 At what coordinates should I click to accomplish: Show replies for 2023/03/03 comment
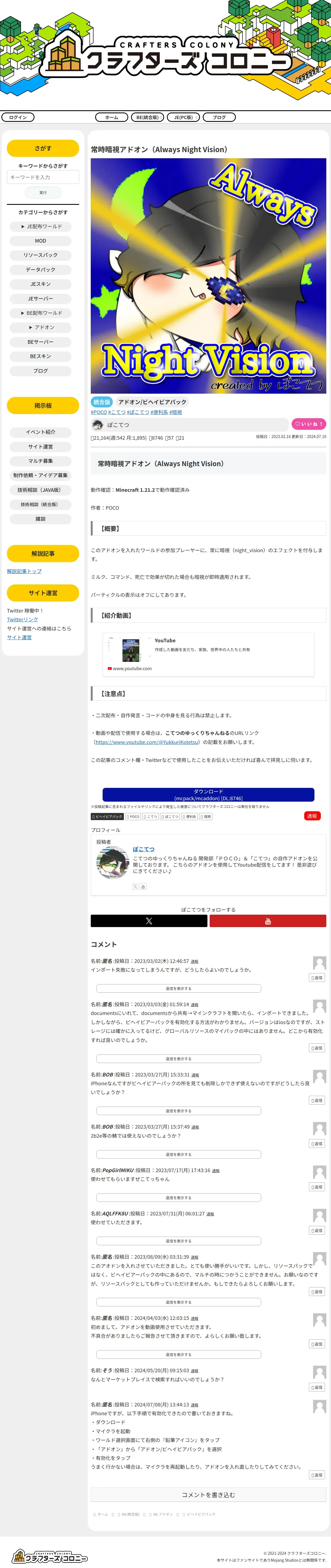tap(179, 1059)
